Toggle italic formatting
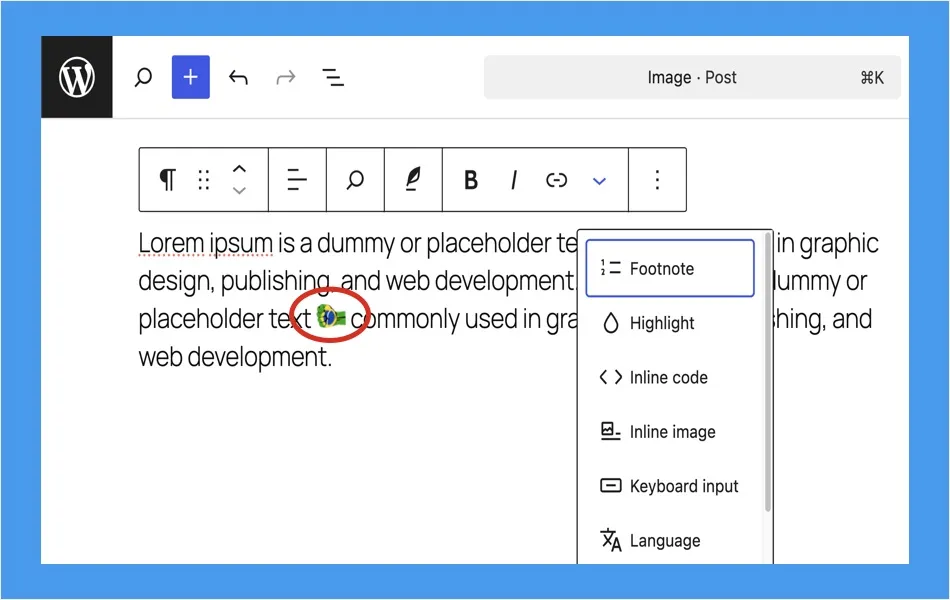Viewport: 950px width, 600px height. click(514, 180)
